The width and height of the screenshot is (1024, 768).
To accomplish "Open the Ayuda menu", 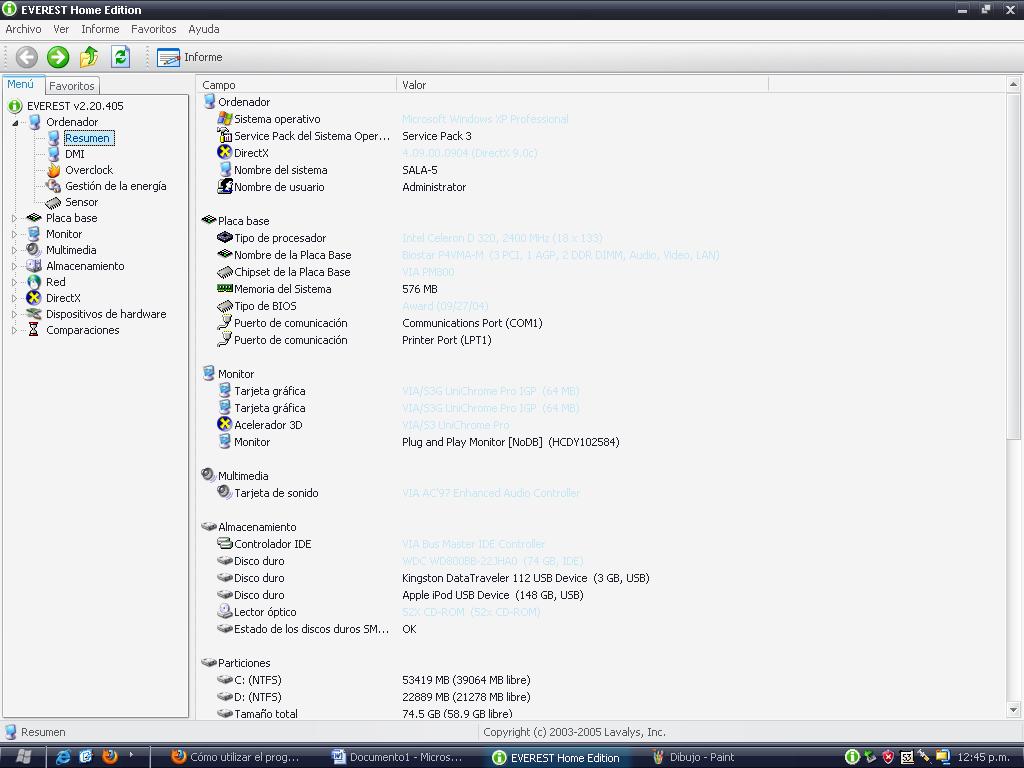I will coord(204,29).
